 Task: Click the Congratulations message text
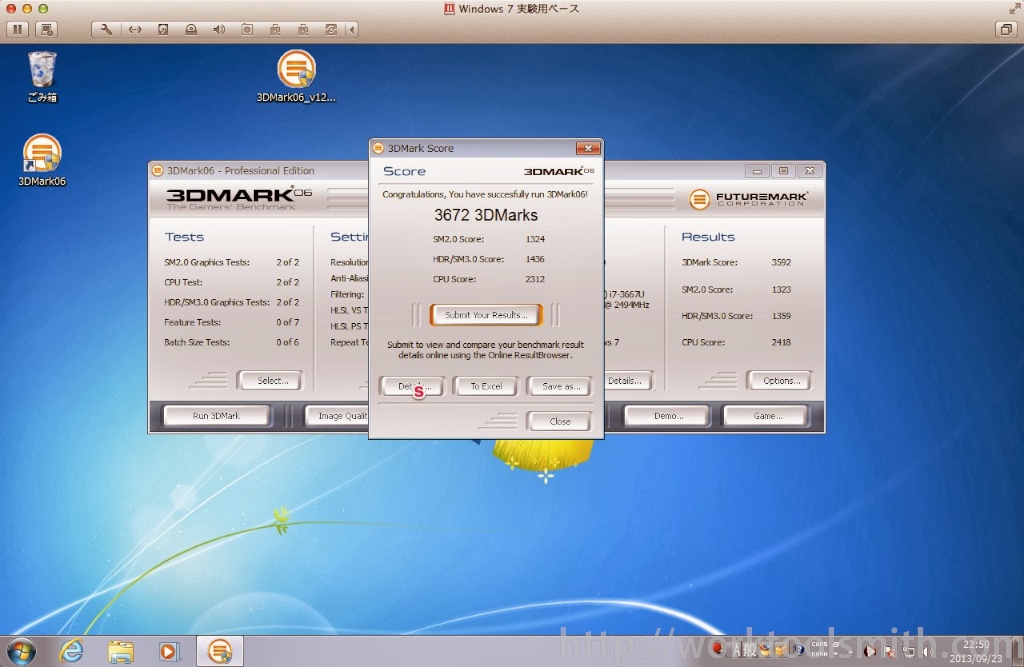(485, 195)
